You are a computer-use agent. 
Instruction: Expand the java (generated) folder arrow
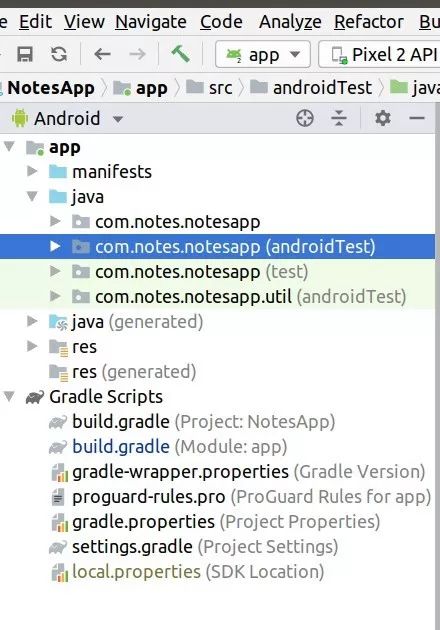click(32, 321)
